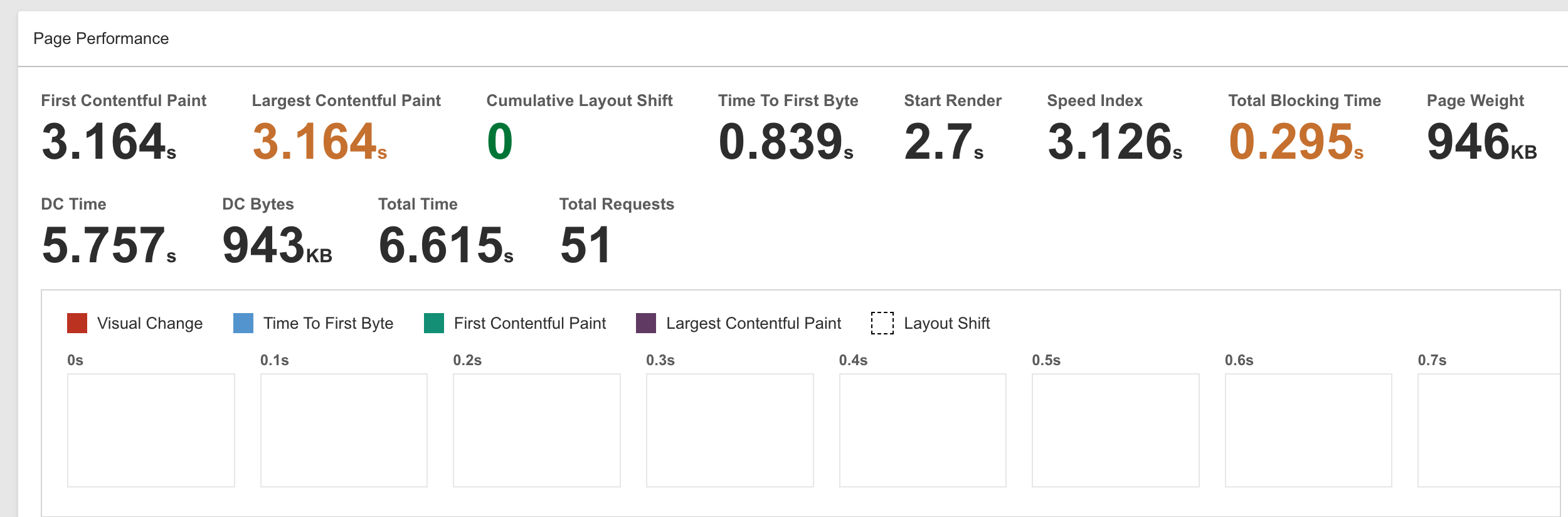Click the Page Performance panel heading
Screen dimensions: 1568x517
tap(101, 39)
